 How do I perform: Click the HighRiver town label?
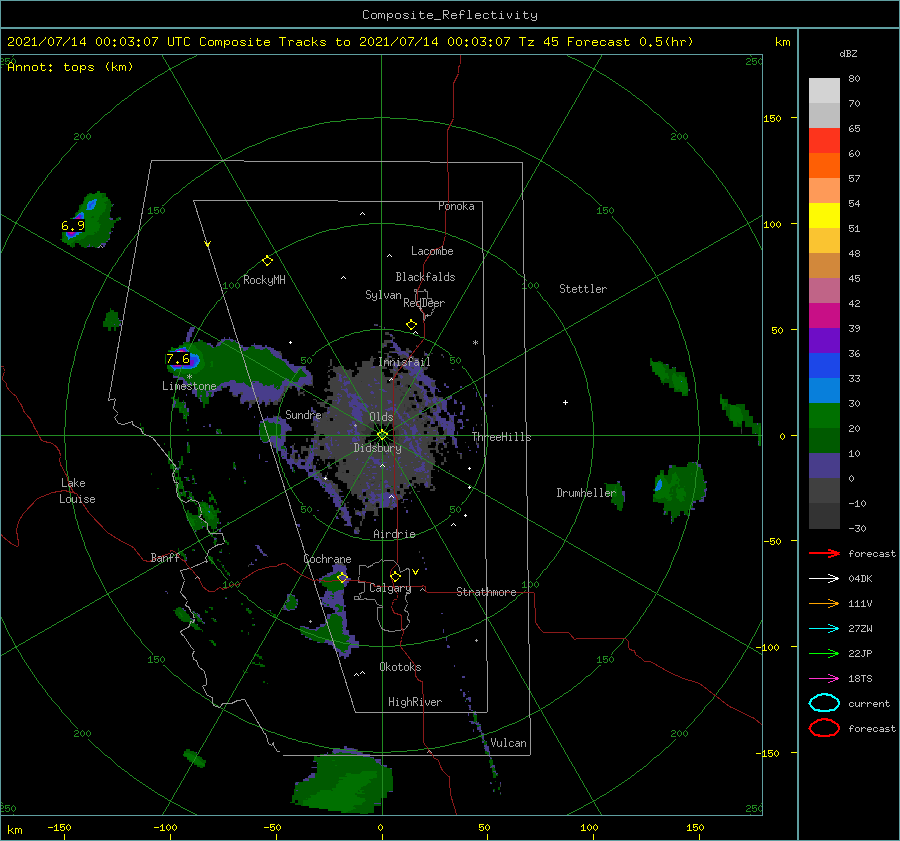[415, 702]
